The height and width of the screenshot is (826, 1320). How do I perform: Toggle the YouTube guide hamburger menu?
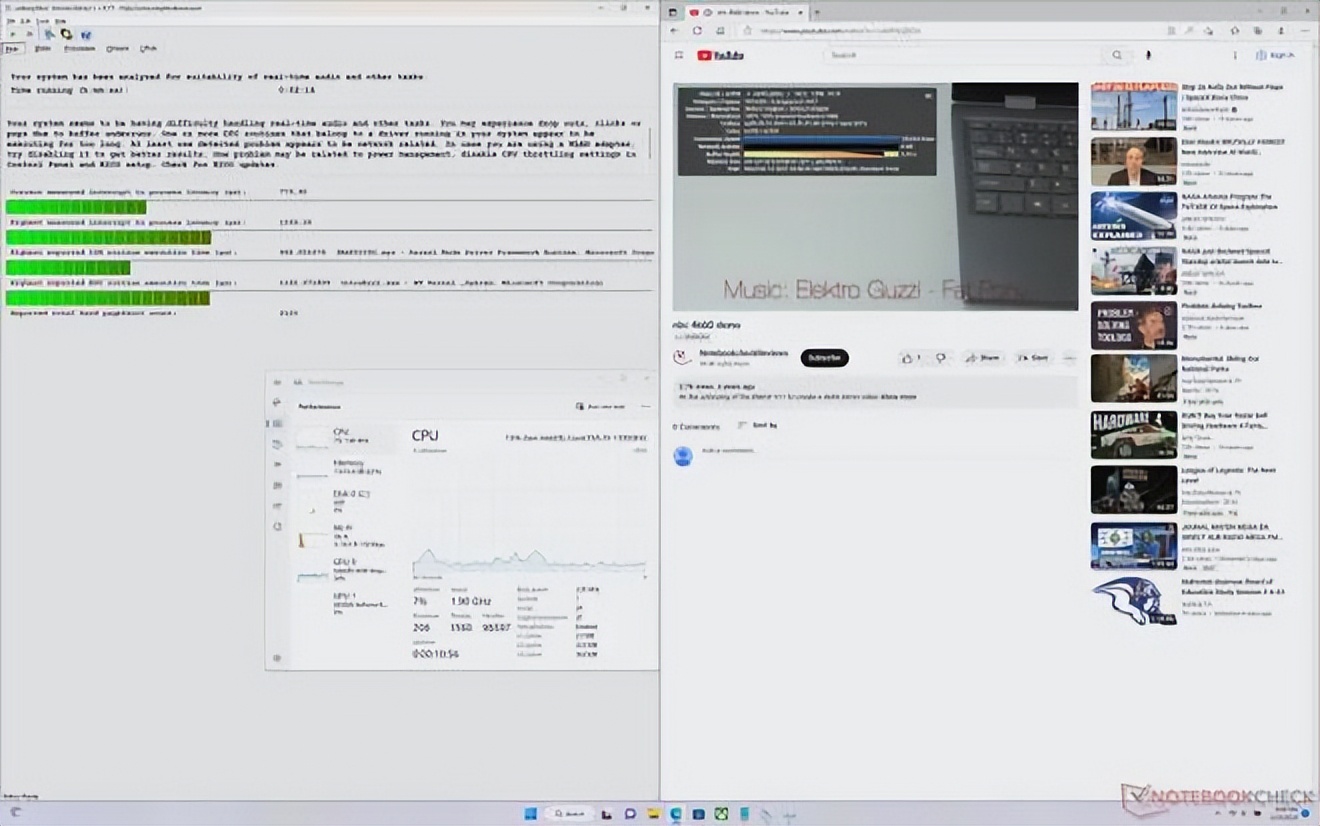(679, 56)
